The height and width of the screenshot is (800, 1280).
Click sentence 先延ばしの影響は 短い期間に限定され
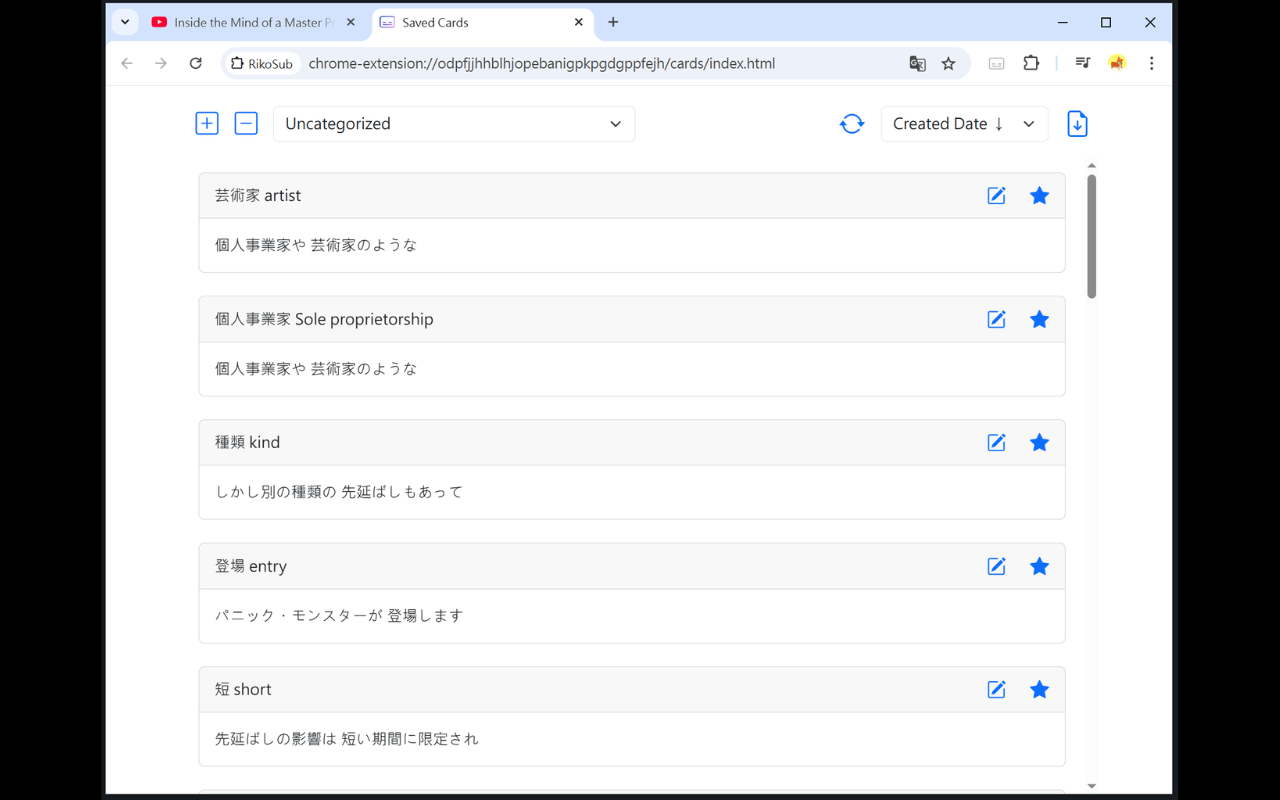coord(347,739)
